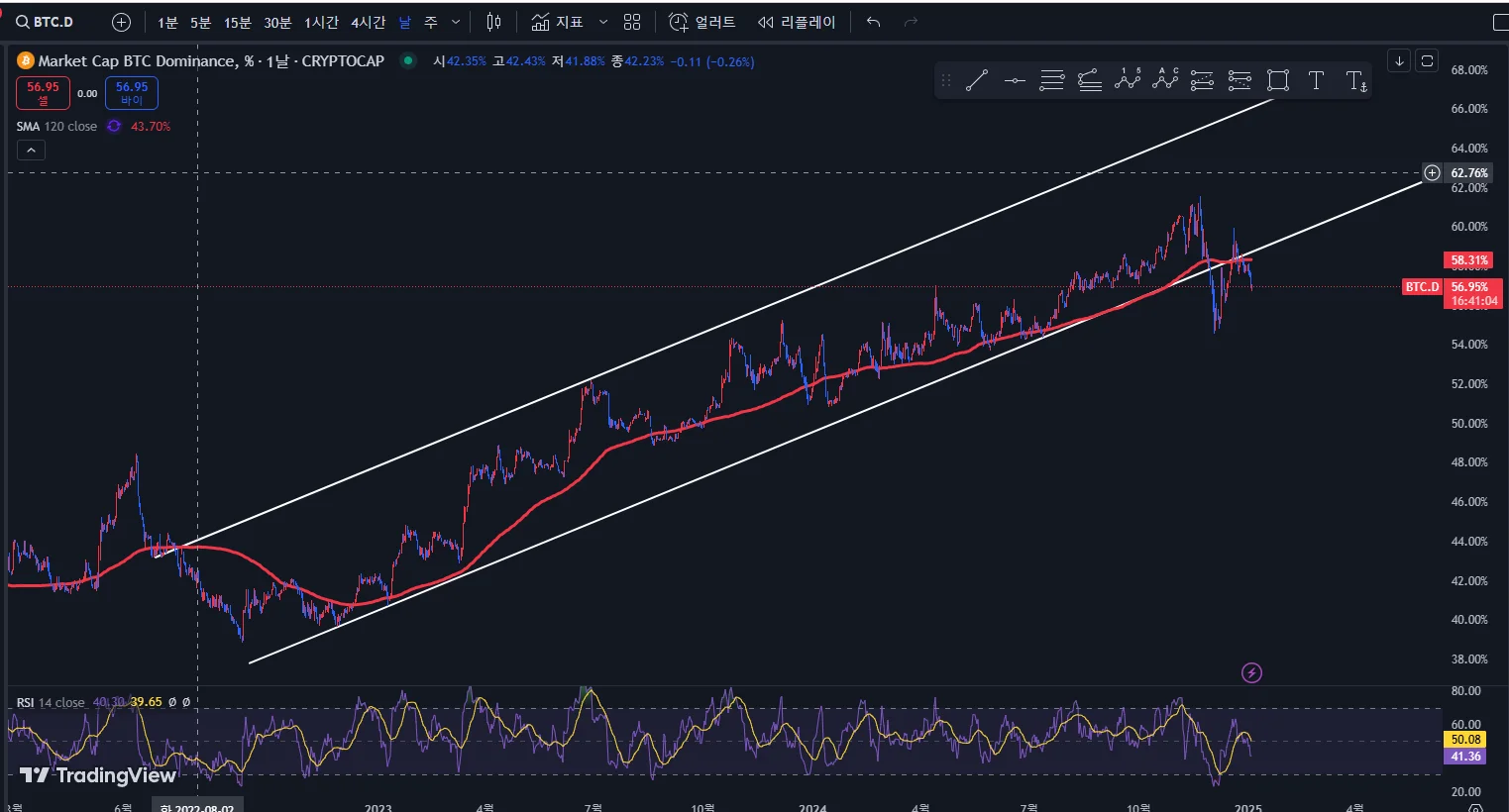This screenshot has height=812, width=1509.
Task: Collapse the indicator legend with chevron
Action: click(31, 151)
